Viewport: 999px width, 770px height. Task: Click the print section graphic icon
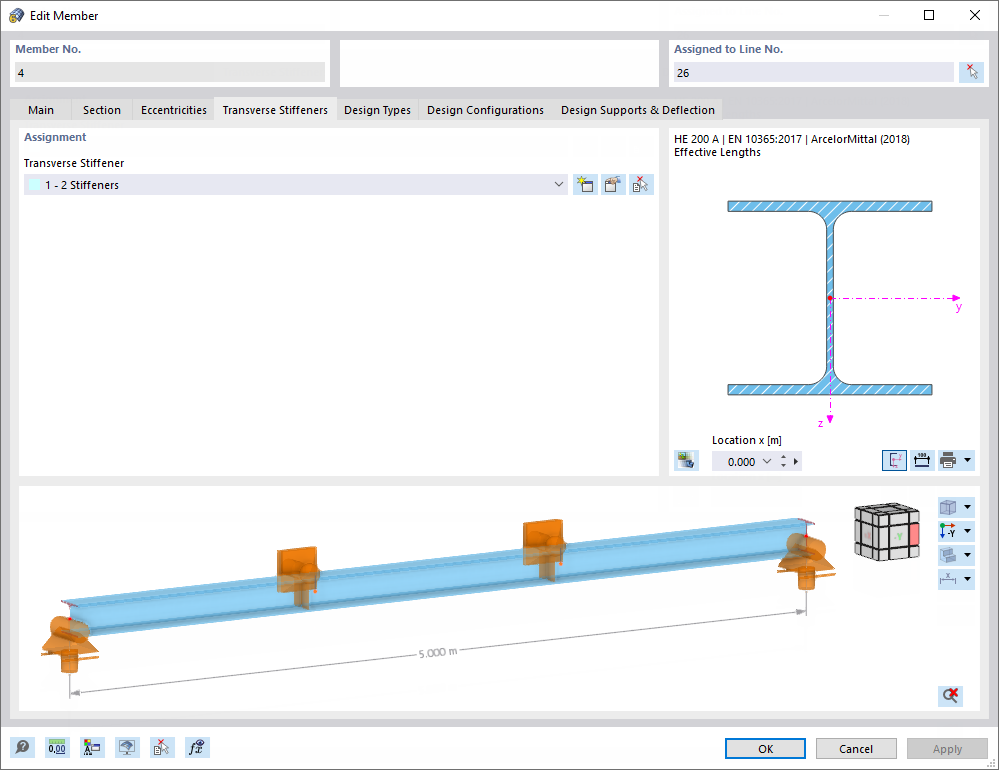click(948, 460)
